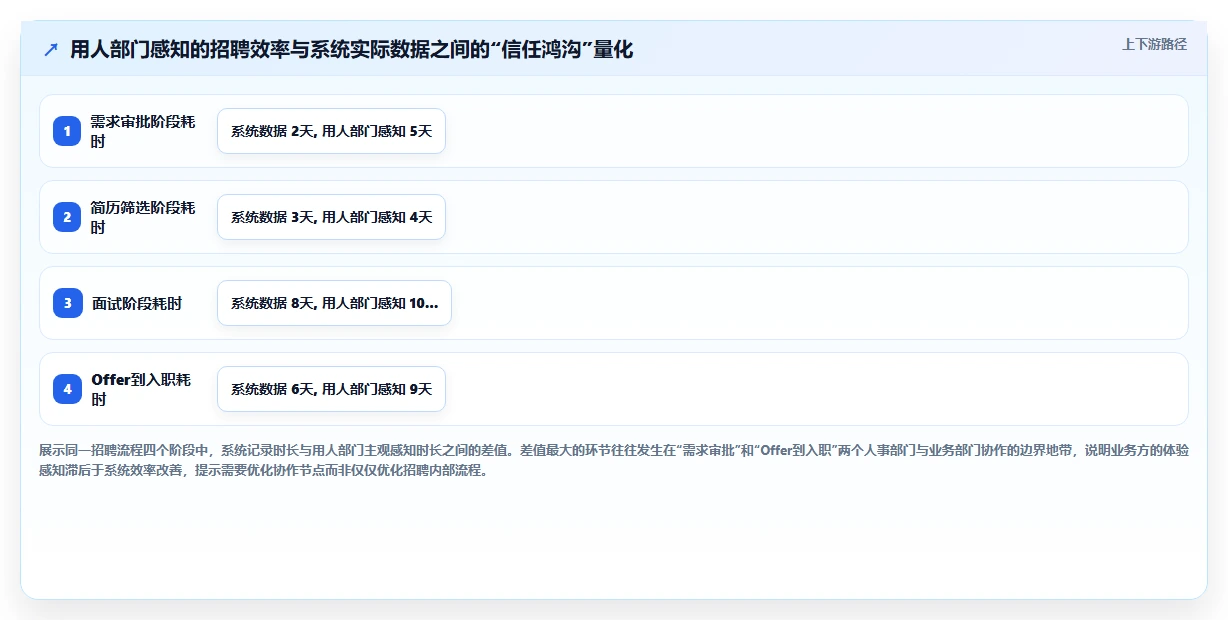Click the 面试阶段耗时 label
Image resolution: width=1228 pixels, height=620 pixels.
tap(137, 303)
